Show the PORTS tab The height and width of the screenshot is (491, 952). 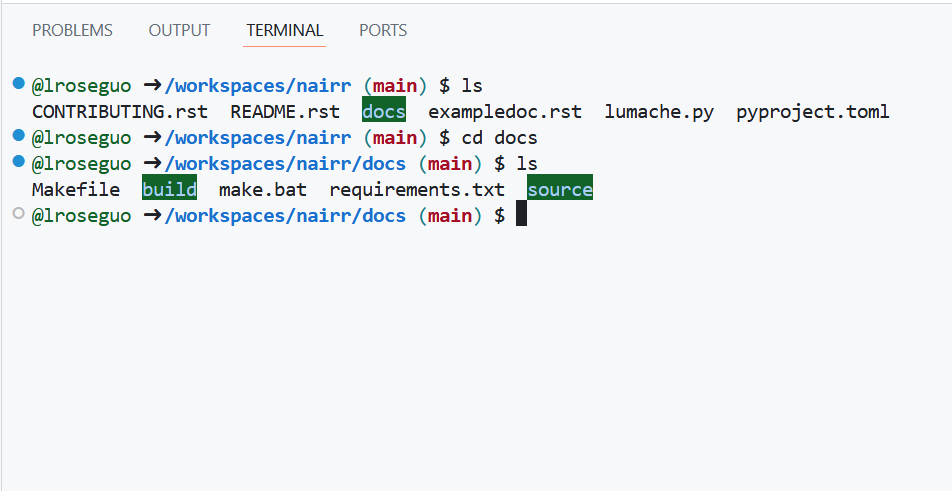(383, 30)
